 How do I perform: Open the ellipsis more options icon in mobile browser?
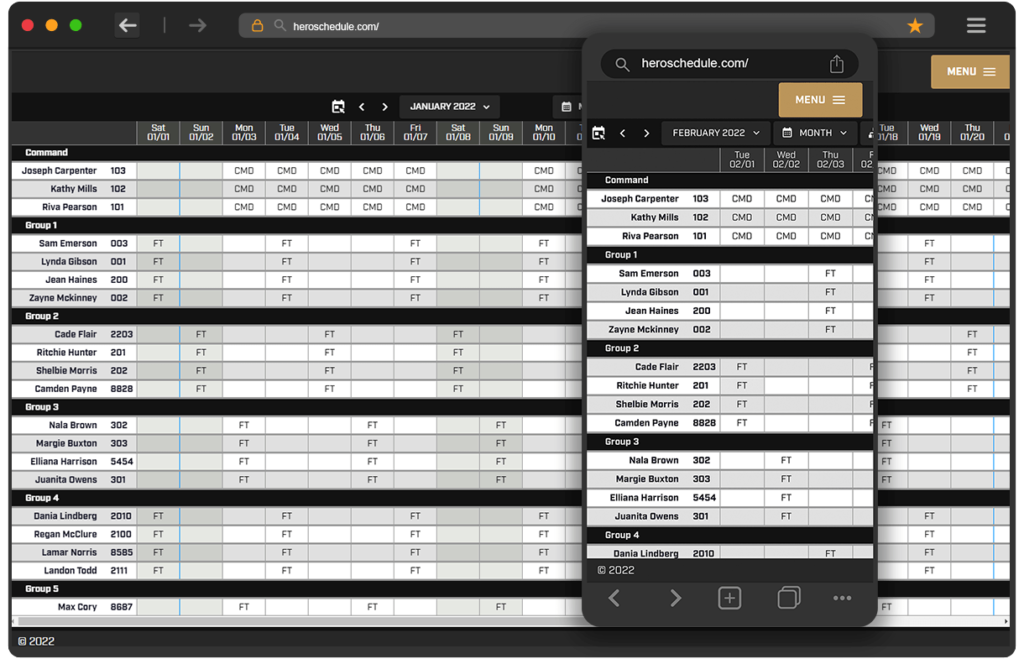tap(842, 597)
